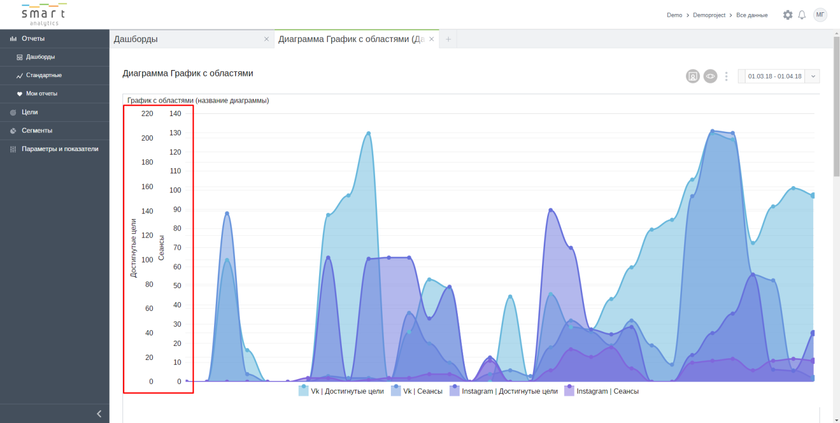Collapse the left sidebar with chevron
This screenshot has height=423, width=840.
(x=98, y=413)
